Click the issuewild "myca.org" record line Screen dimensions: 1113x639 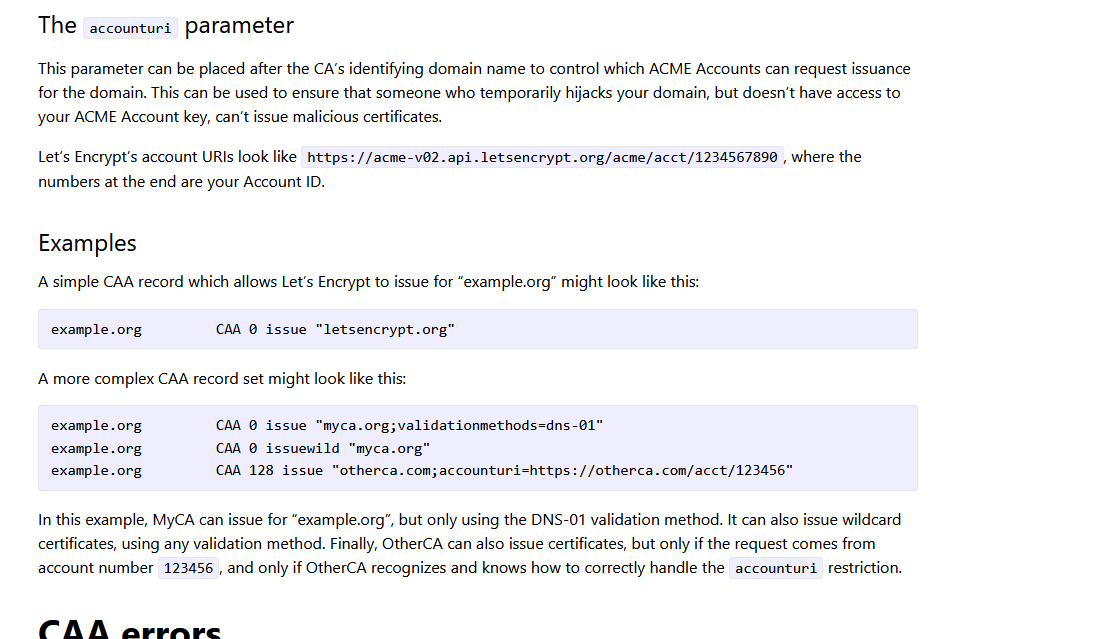point(241,449)
